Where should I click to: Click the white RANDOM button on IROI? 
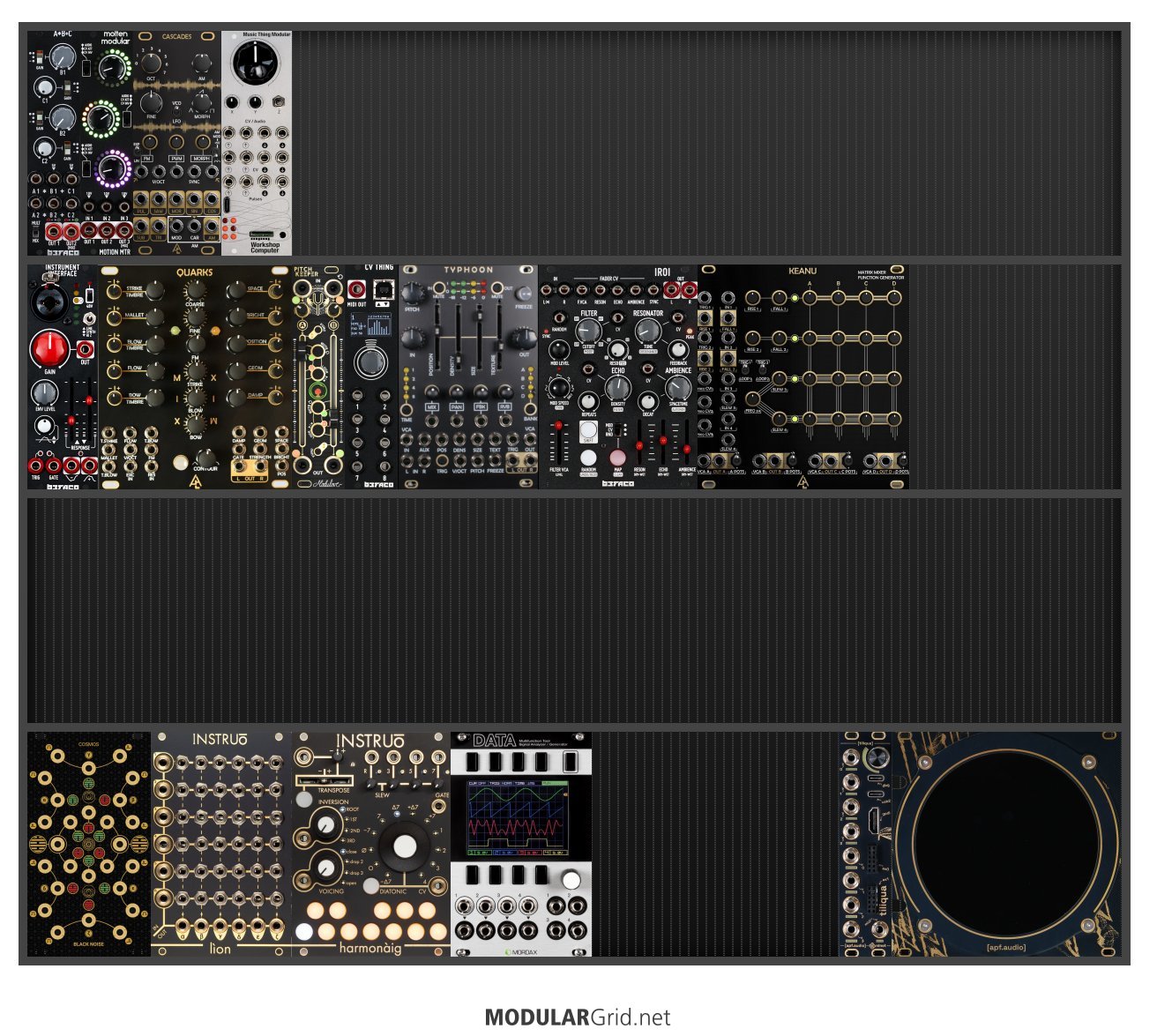(x=588, y=458)
